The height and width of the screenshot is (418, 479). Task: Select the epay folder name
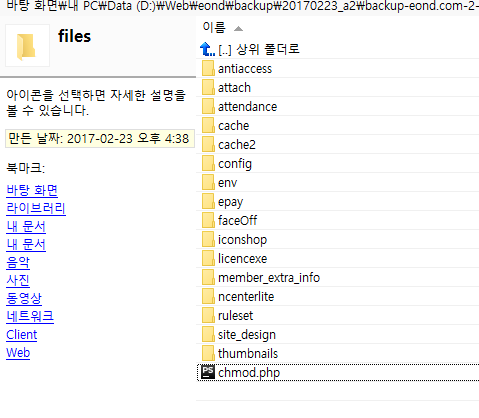click(x=230, y=202)
